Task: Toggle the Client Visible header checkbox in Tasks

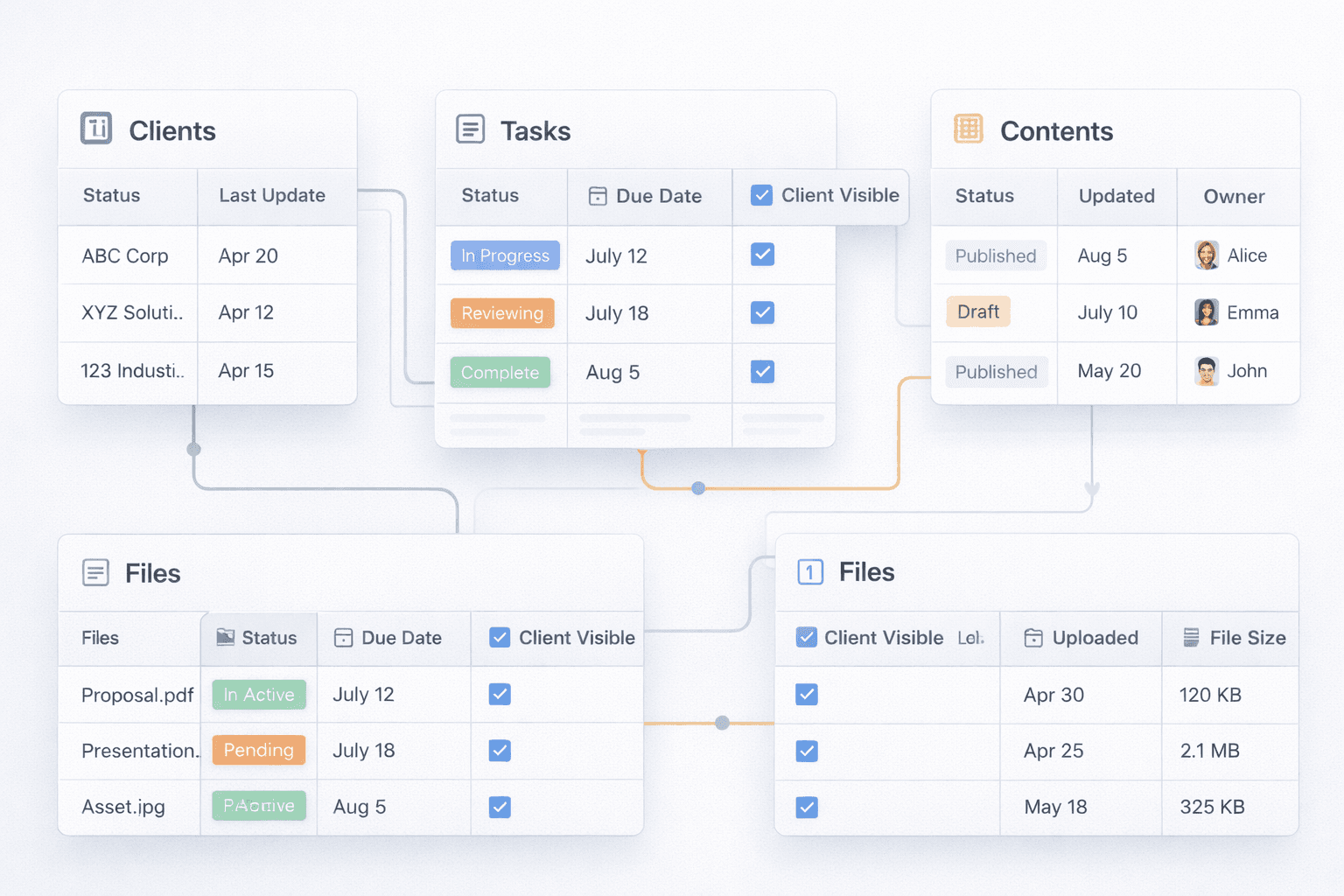Action: pyautogui.click(x=762, y=195)
